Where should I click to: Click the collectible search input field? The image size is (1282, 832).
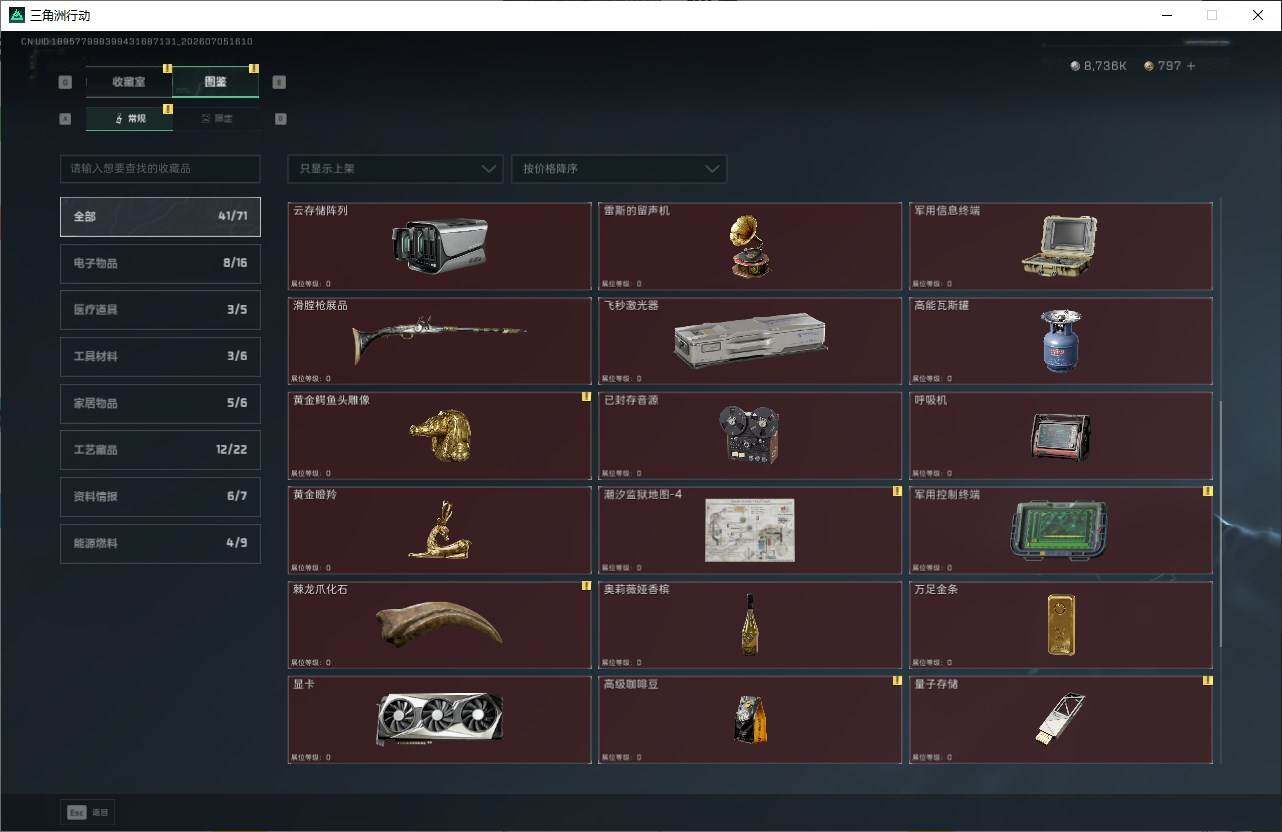pyautogui.click(x=160, y=168)
